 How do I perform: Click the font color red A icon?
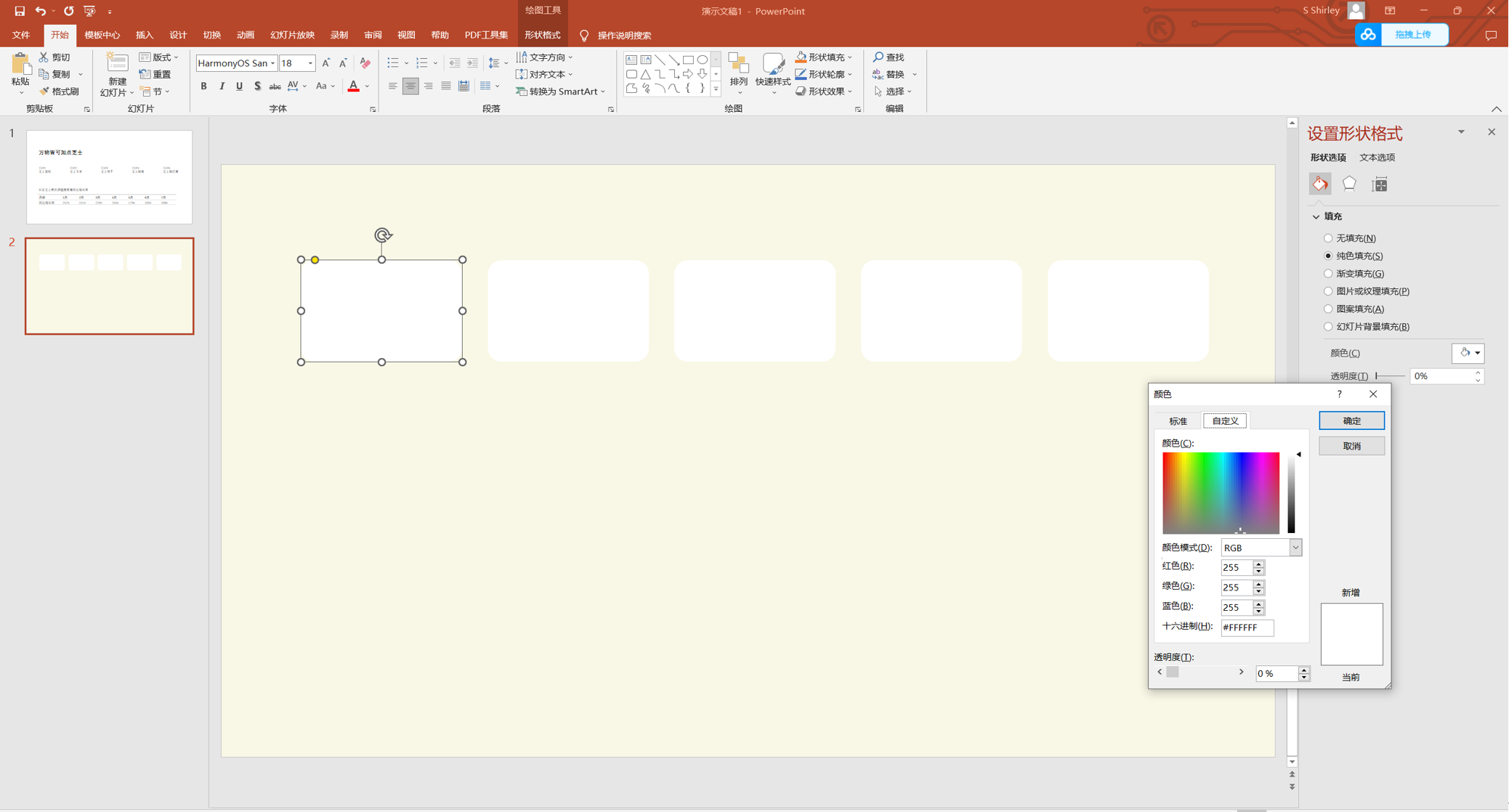[353, 86]
